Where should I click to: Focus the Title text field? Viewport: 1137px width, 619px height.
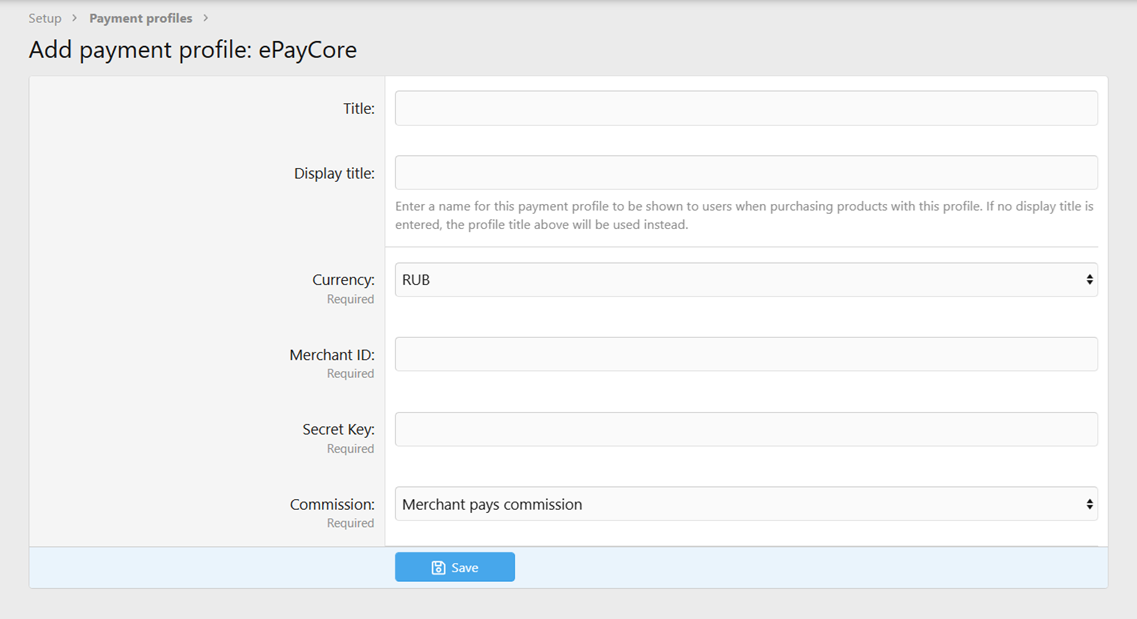pyautogui.click(x=746, y=108)
